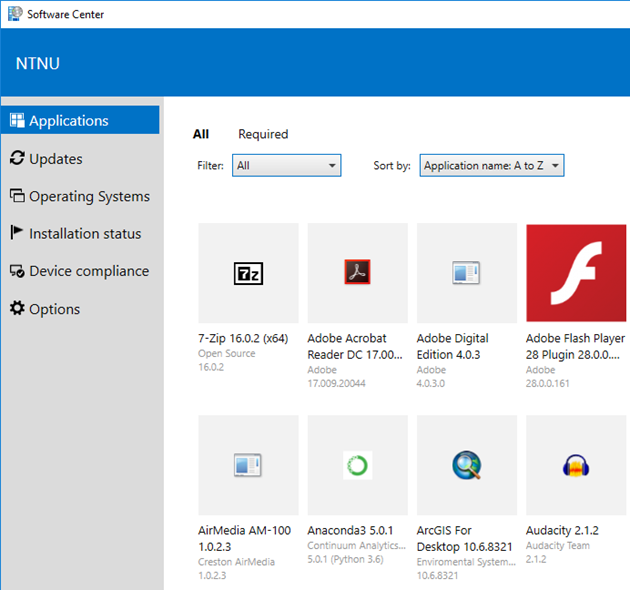The width and height of the screenshot is (630, 590).
Task: Open the AirMedia AM-100 tile icon
Action: point(248,465)
